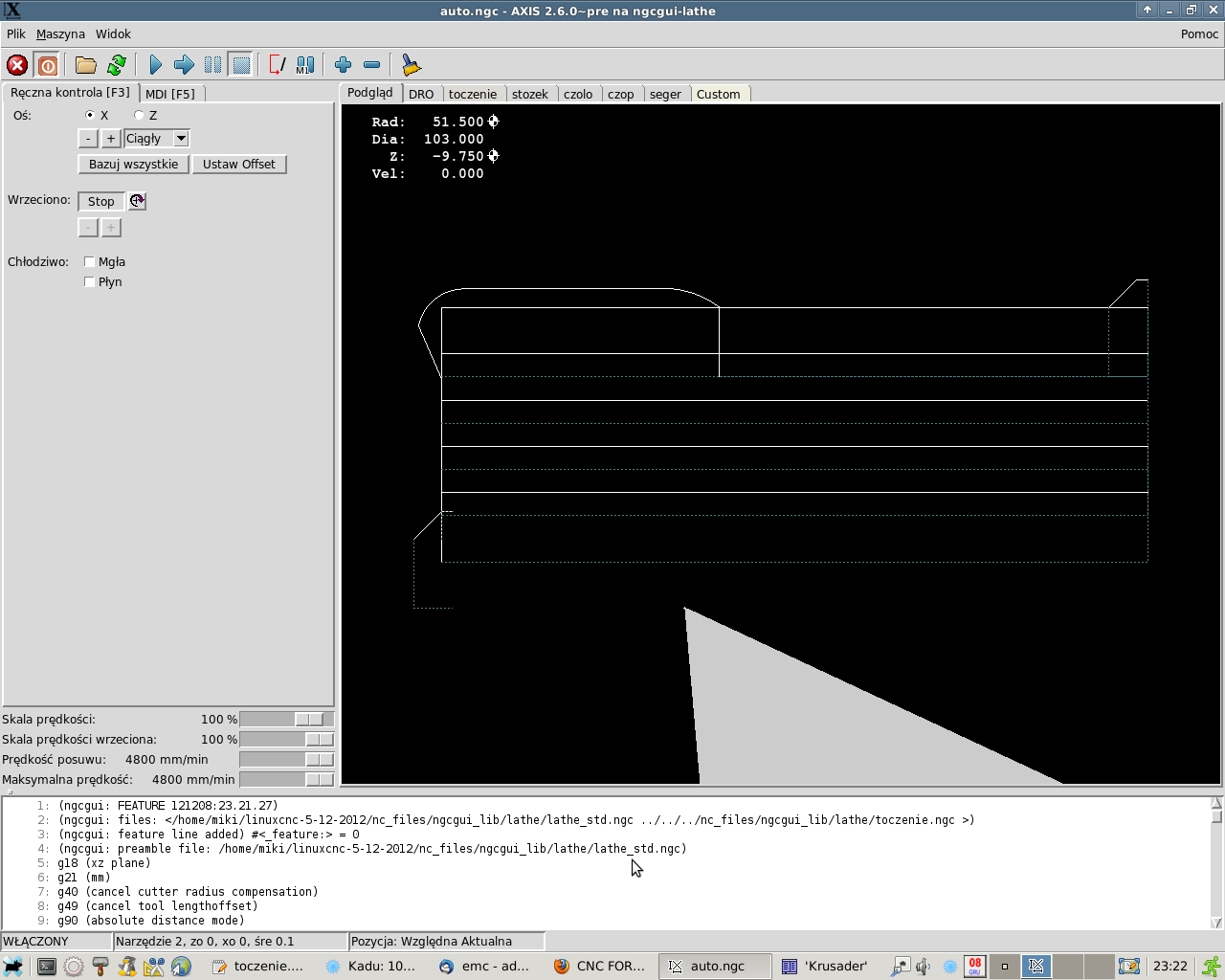
Task: Pause program execution
Action: [x=212, y=65]
